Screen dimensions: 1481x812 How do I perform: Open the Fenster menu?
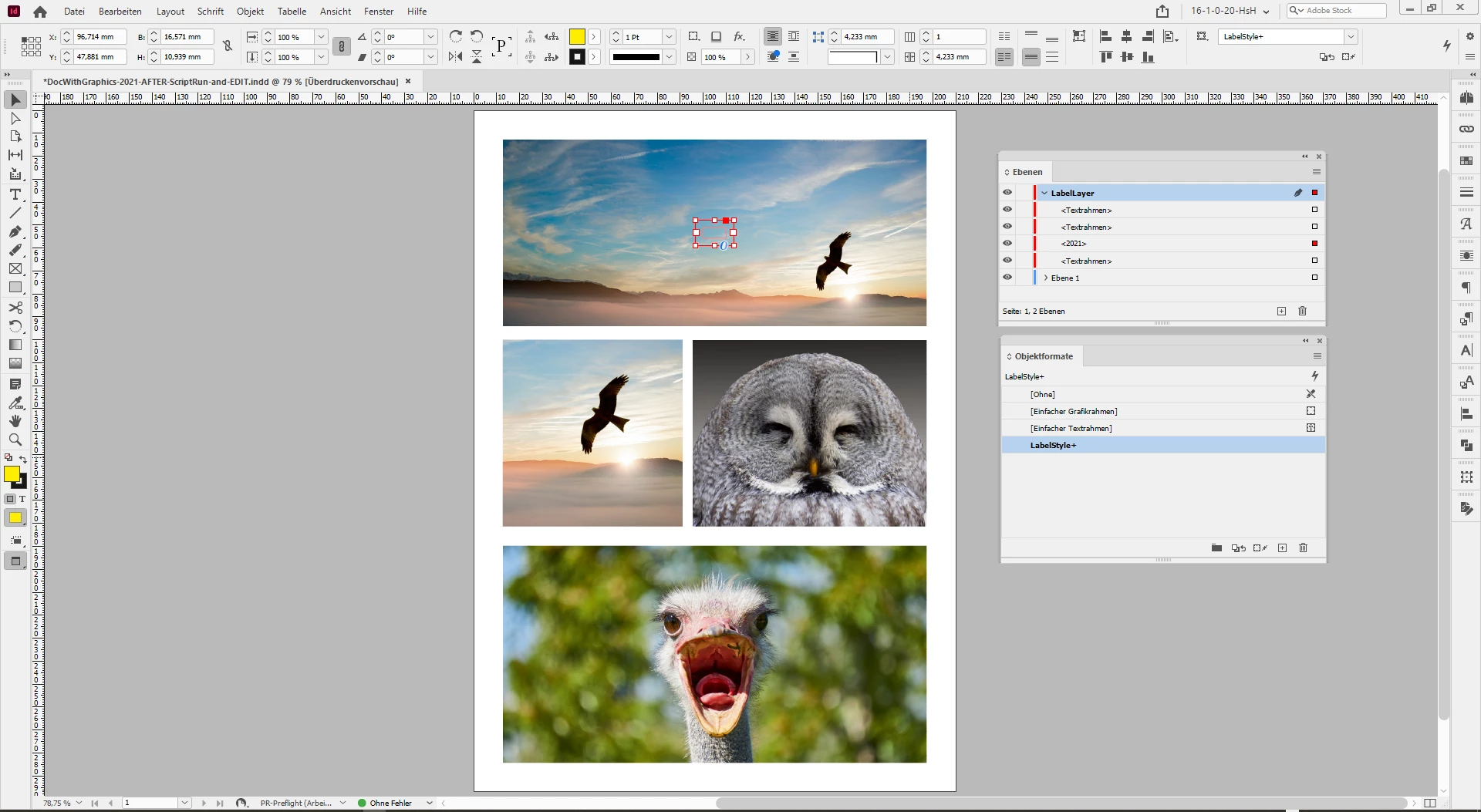[x=378, y=12]
